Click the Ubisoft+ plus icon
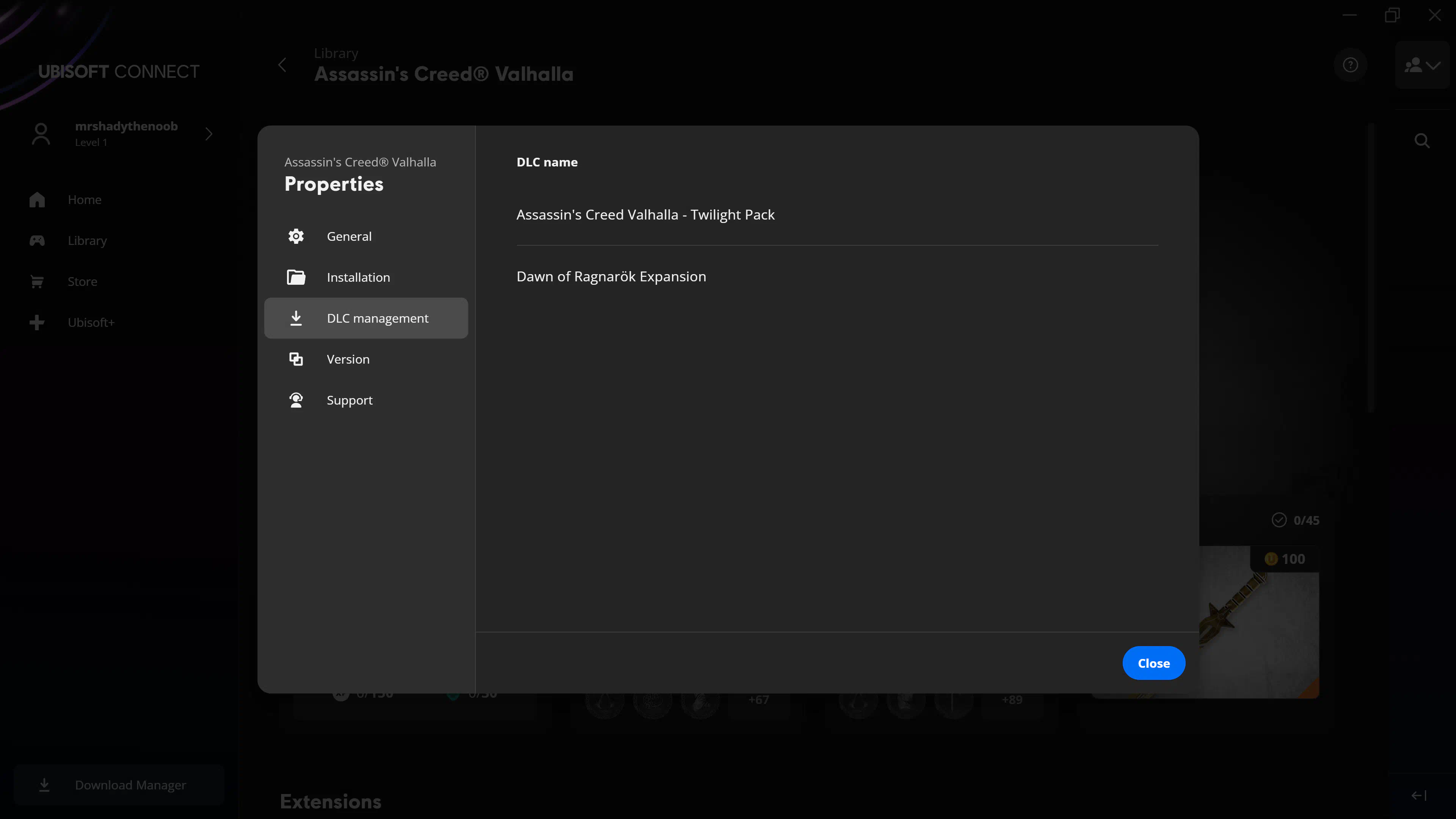This screenshot has width=1456, height=819. (x=37, y=322)
